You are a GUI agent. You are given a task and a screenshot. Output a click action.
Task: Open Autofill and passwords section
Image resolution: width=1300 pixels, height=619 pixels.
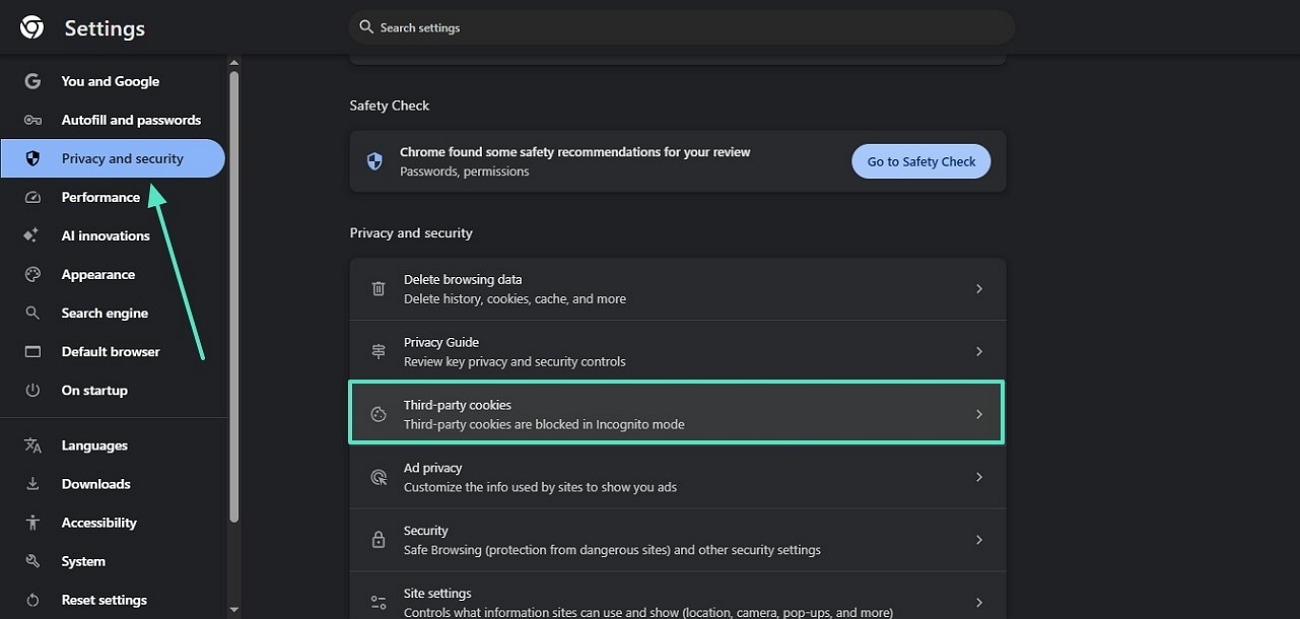[x=131, y=120]
